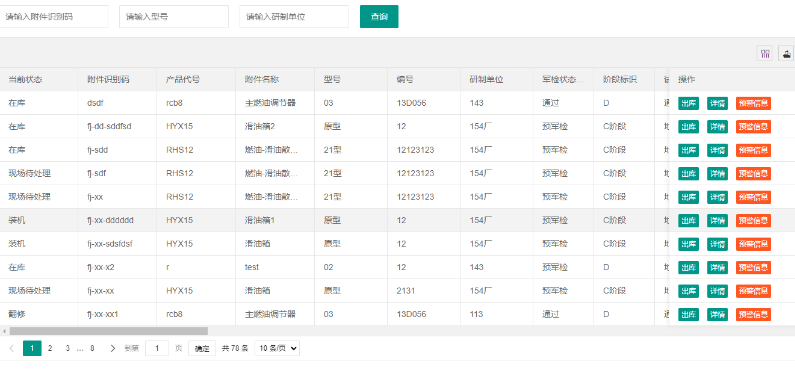
Task: Open 预警信息 for row fj-sdd
Action: click(753, 150)
